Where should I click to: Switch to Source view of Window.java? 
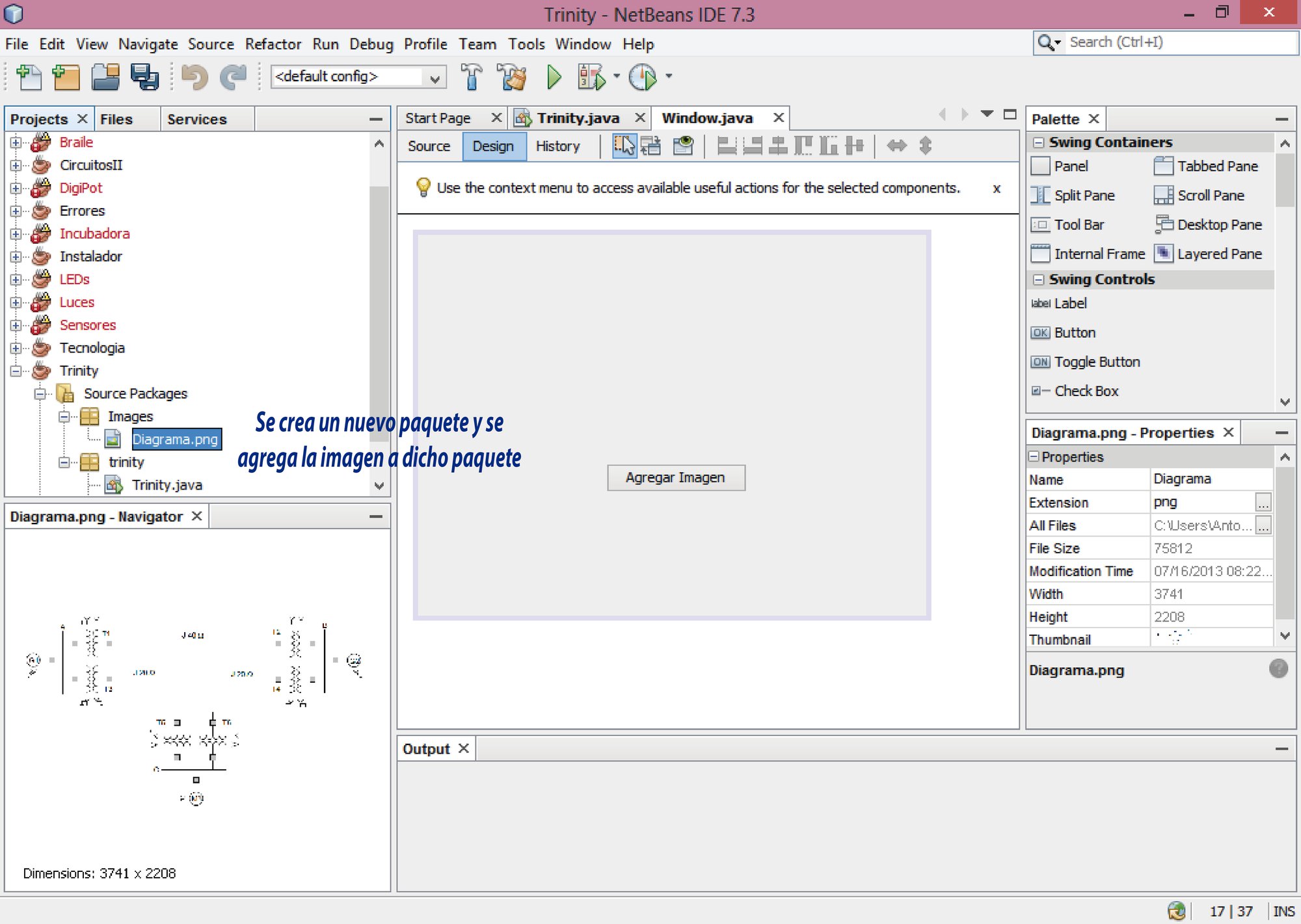click(428, 146)
